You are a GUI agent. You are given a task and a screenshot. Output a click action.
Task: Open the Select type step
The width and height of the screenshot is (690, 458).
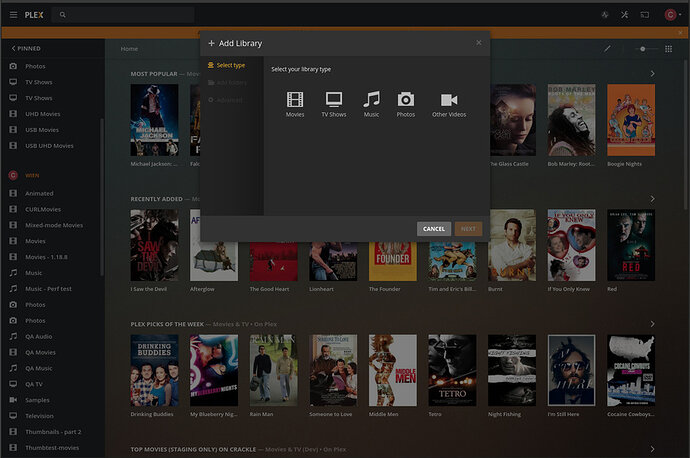pos(227,65)
